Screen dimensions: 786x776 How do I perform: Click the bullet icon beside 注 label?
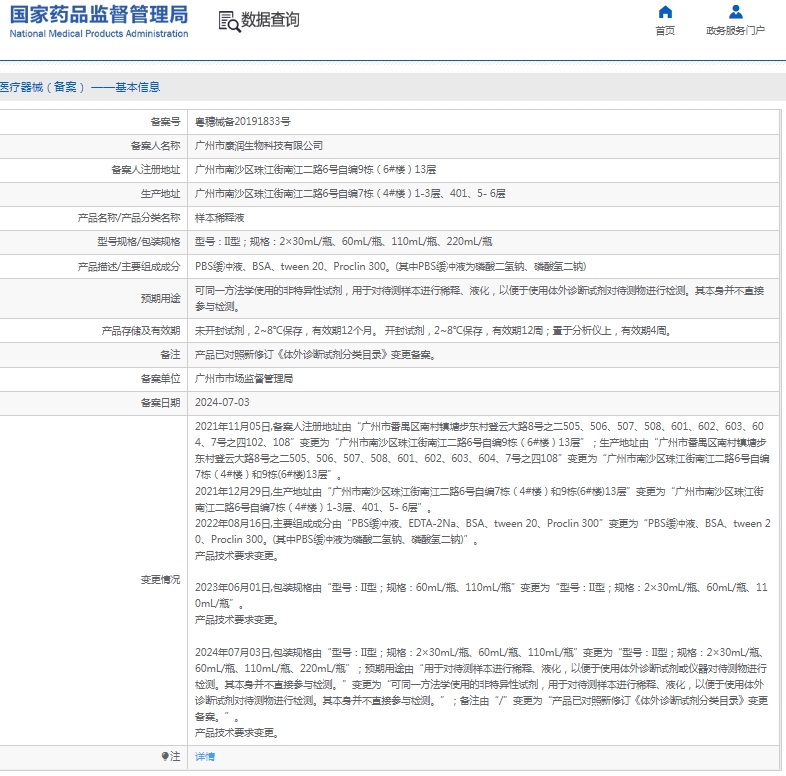pyautogui.click(x=165, y=756)
